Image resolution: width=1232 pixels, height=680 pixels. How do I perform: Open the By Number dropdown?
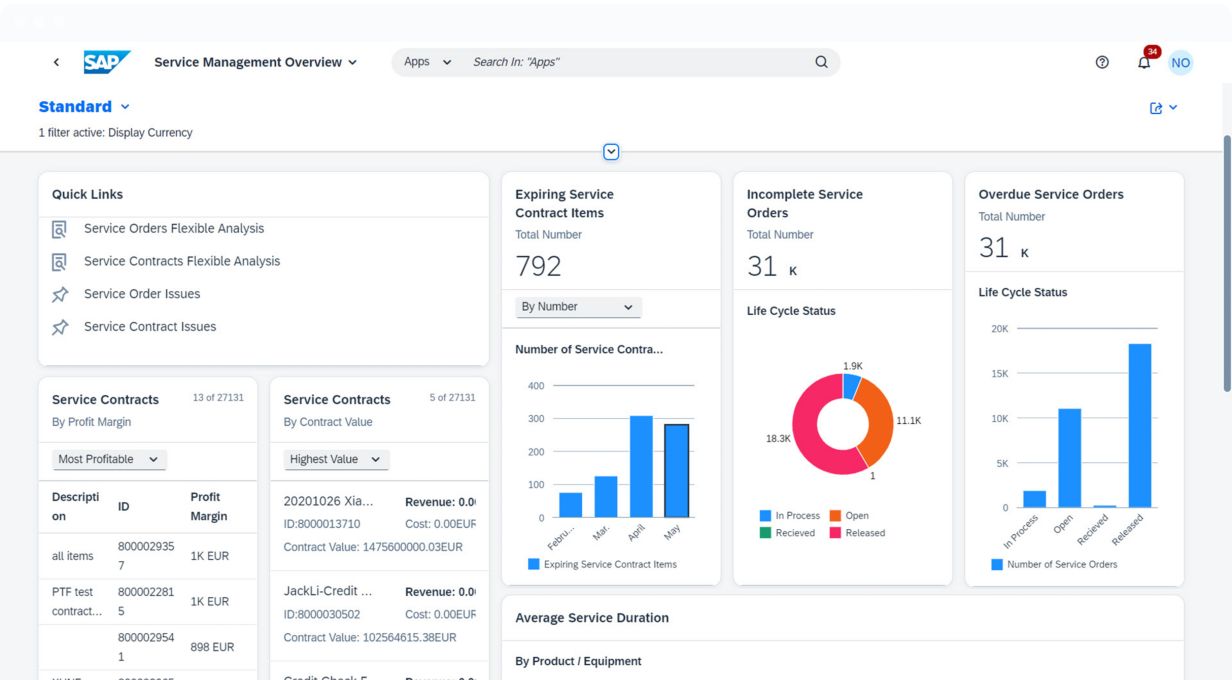click(x=577, y=307)
